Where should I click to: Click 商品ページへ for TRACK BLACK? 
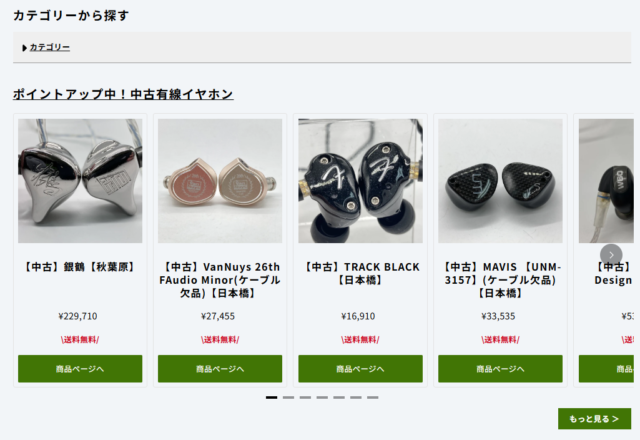(x=360, y=369)
